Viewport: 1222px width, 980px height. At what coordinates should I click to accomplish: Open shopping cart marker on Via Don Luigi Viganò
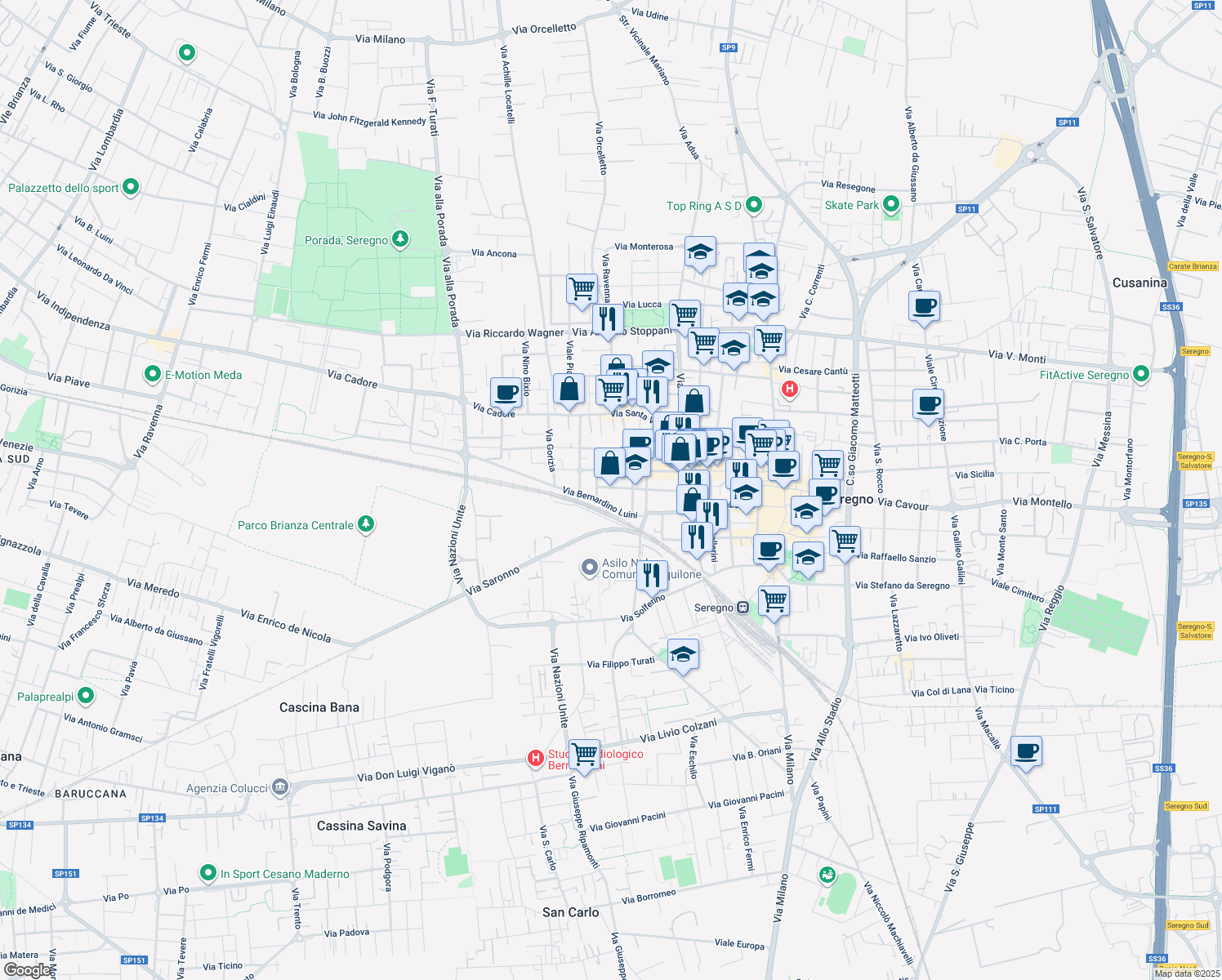pyautogui.click(x=585, y=753)
